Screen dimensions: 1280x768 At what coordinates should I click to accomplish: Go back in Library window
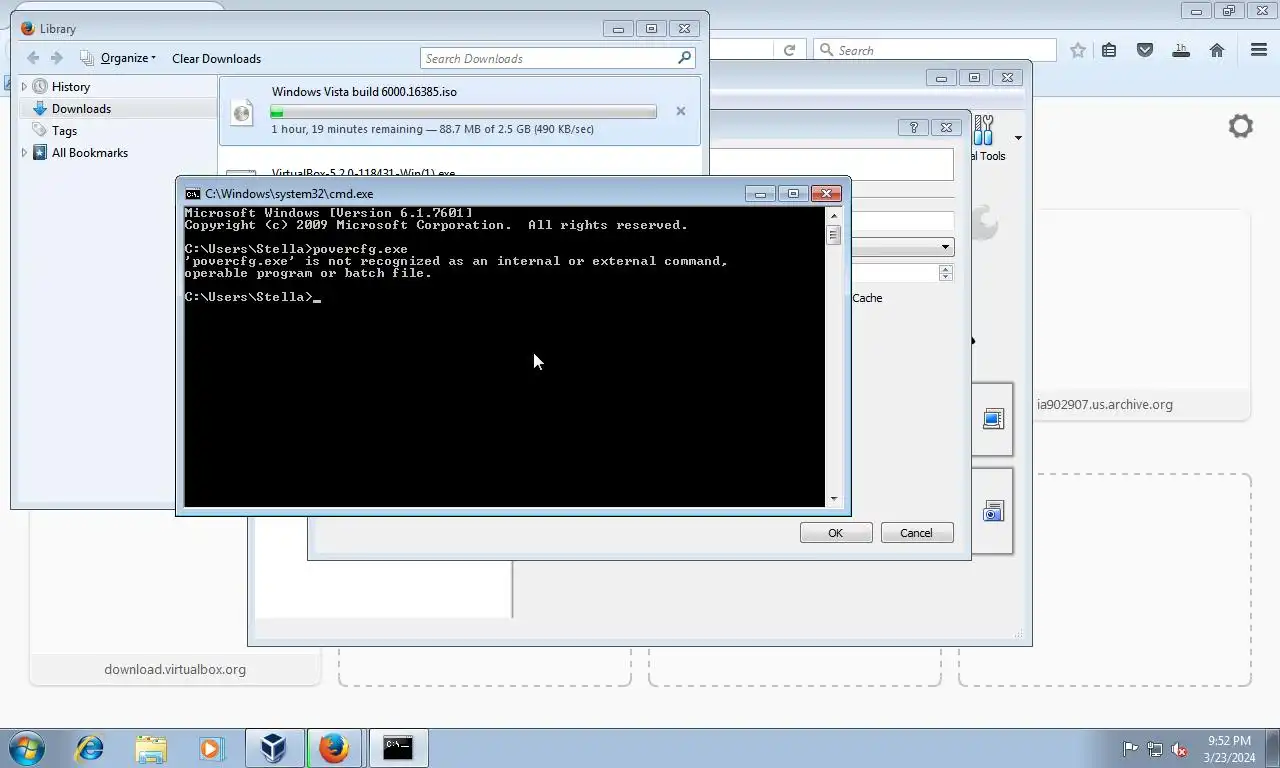coord(33,58)
